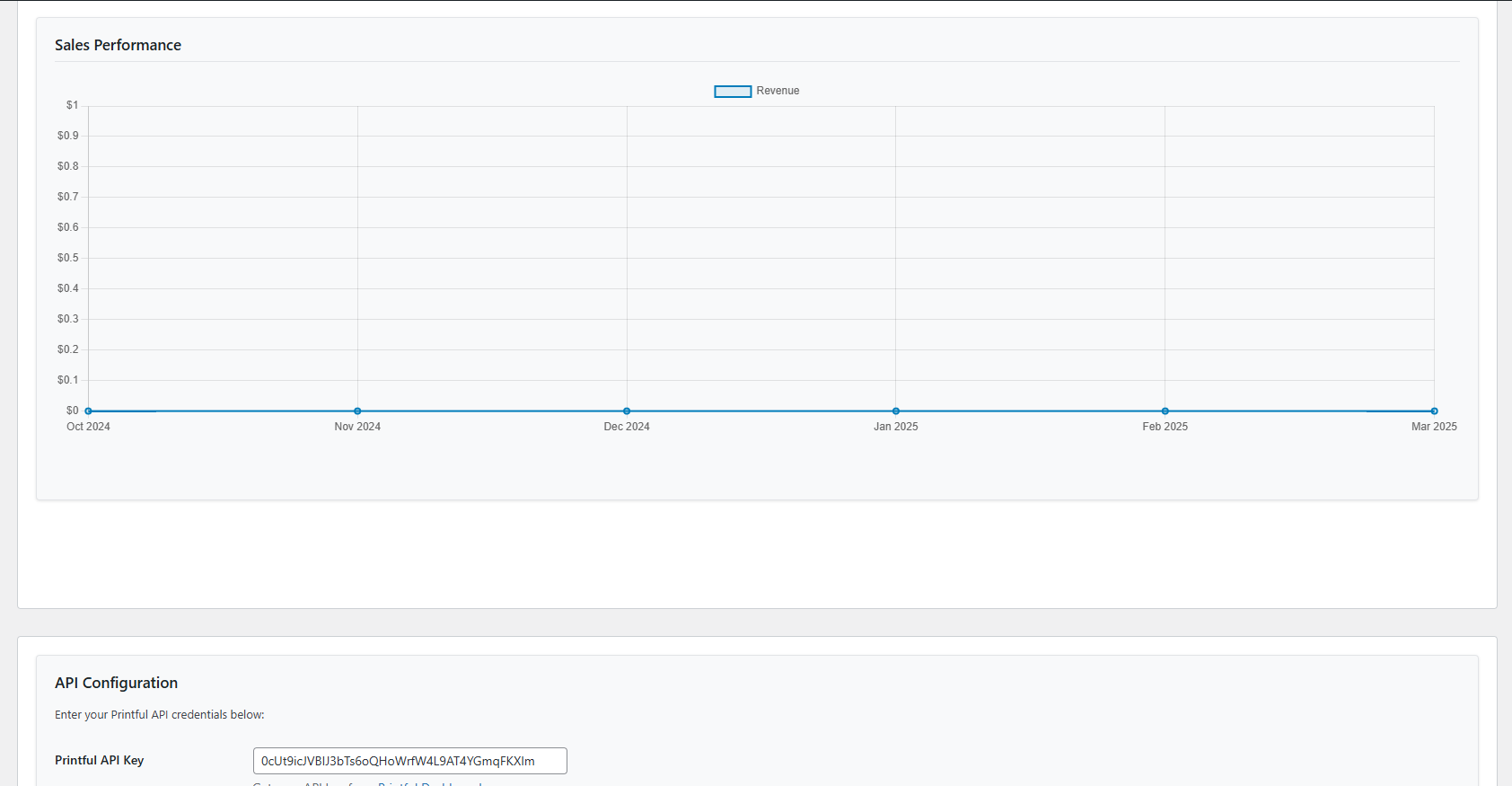The height and width of the screenshot is (786, 1512).
Task: Click the Mar 2025 x-axis label
Action: pos(1434,427)
